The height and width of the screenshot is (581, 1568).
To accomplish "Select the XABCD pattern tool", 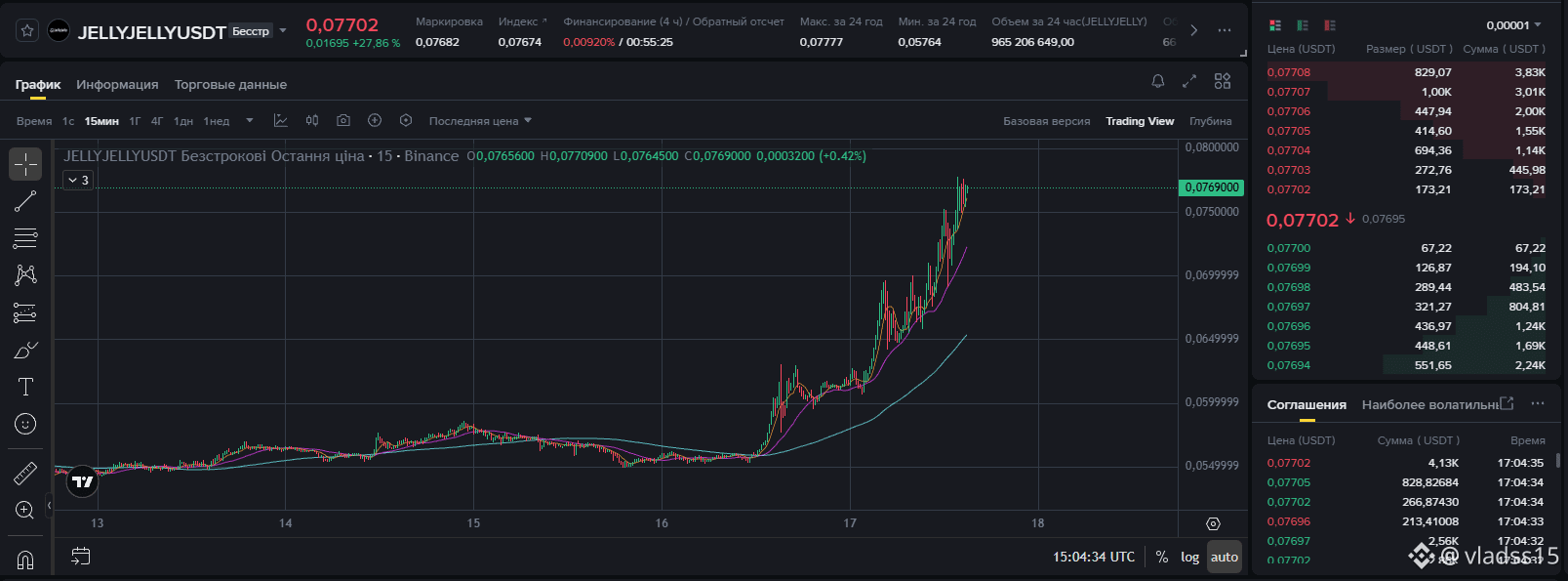I will (x=25, y=275).
